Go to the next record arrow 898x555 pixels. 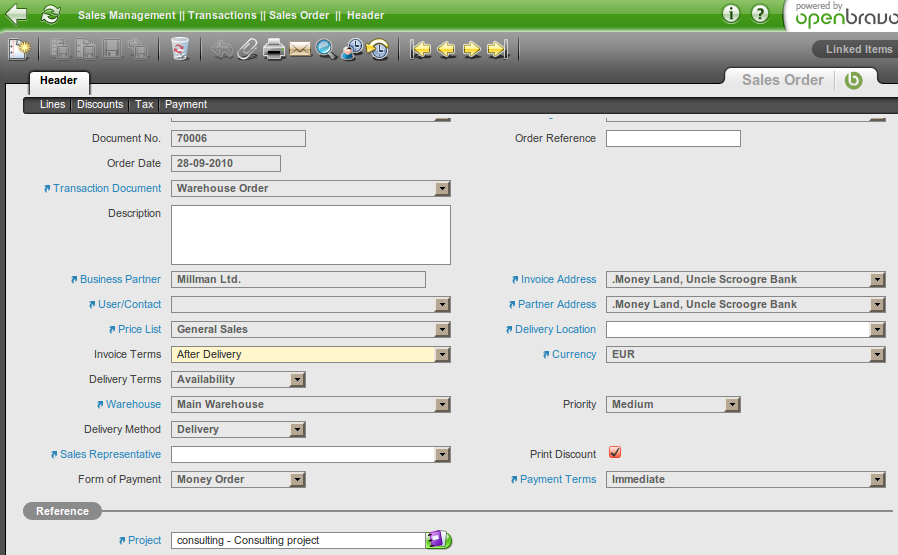point(472,49)
